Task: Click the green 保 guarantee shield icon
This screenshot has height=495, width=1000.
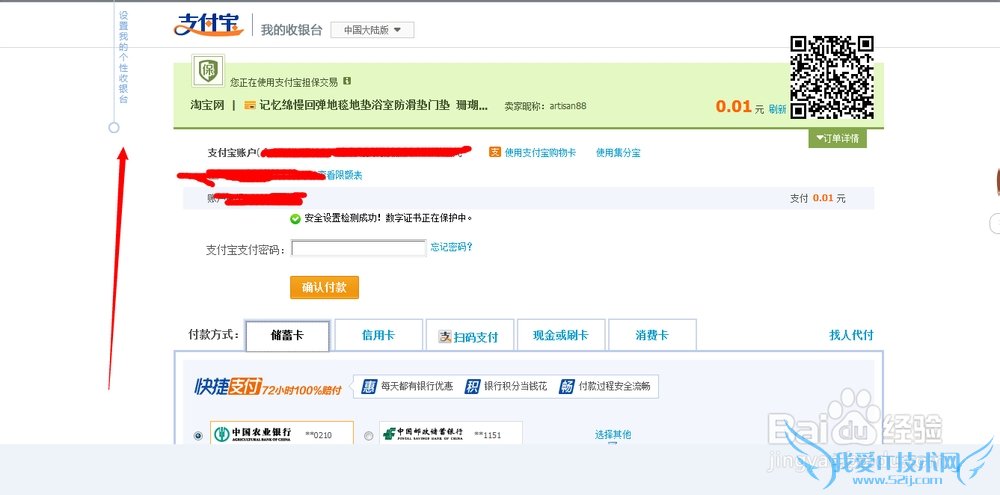Action: (x=208, y=71)
